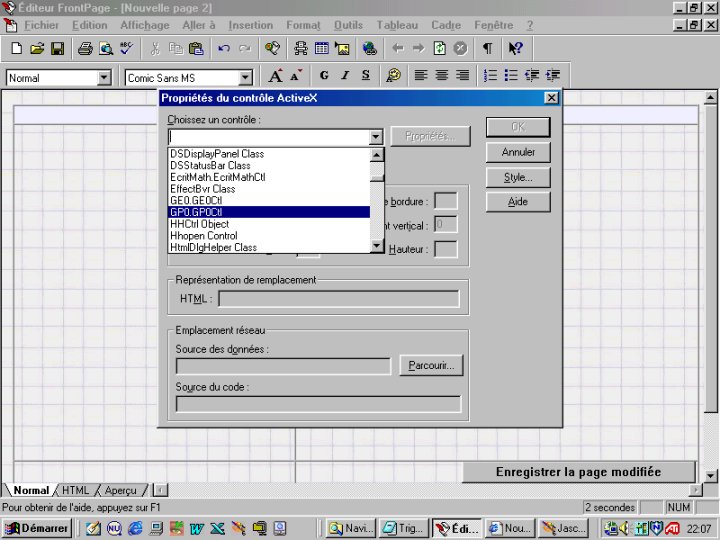The height and width of the screenshot is (540, 720).
Task: Click the Démarrer start button
Action: pyautogui.click(x=37, y=529)
